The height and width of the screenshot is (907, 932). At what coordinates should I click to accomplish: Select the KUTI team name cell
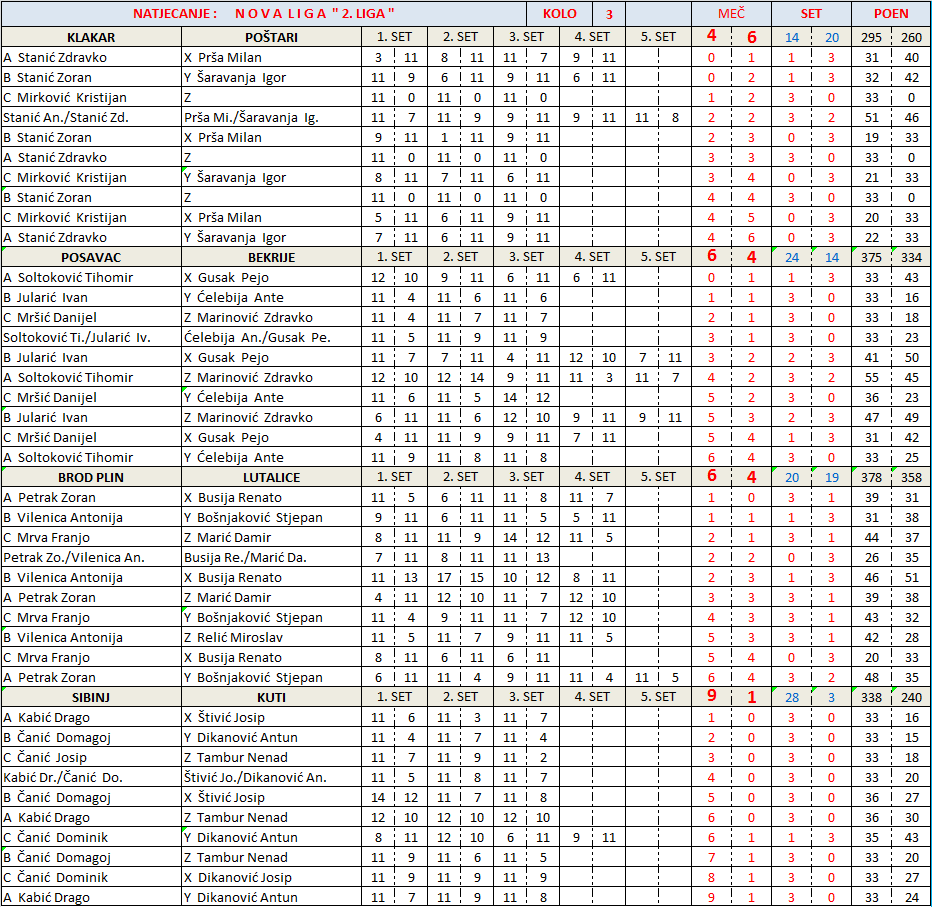(271, 697)
